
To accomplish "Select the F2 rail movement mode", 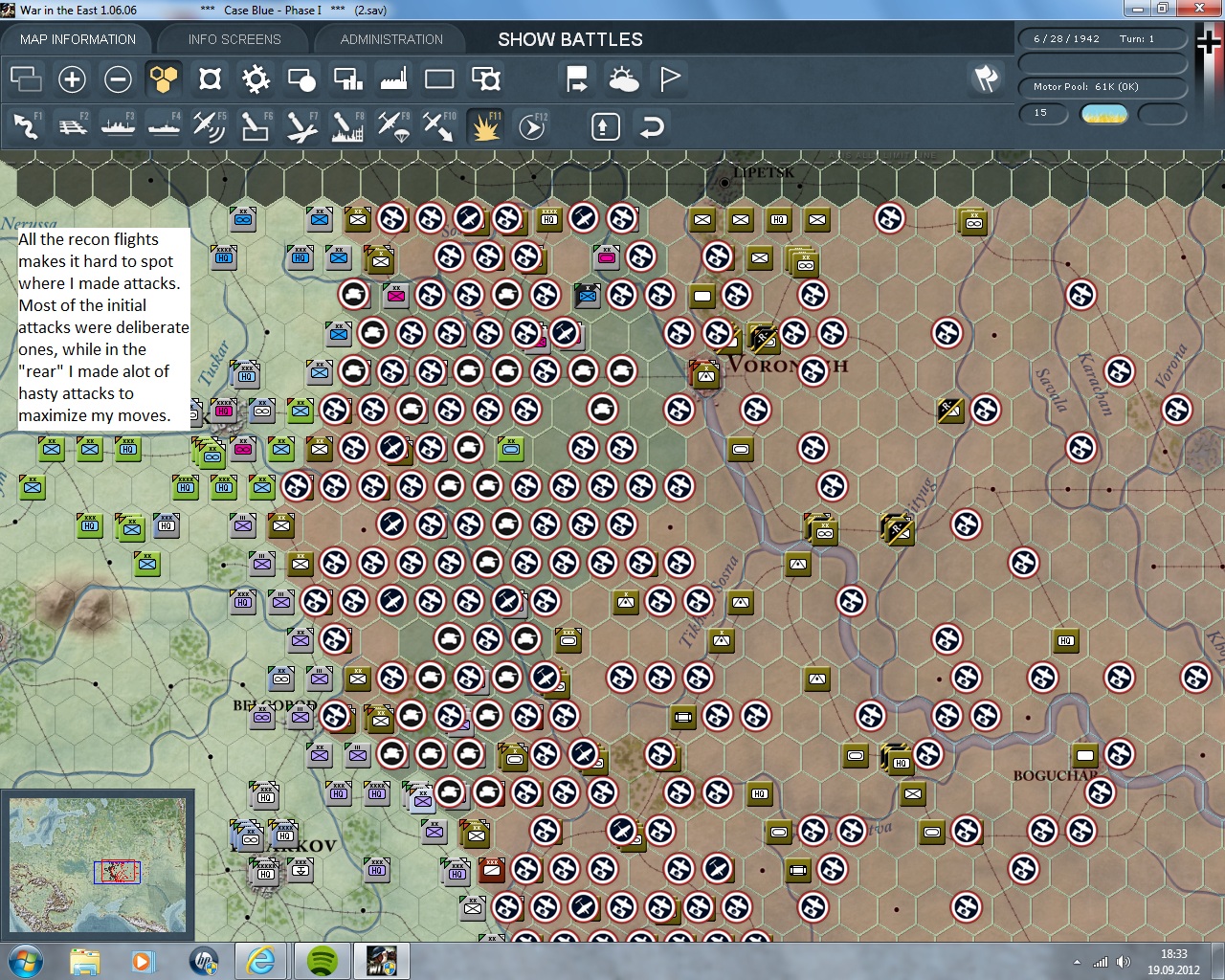I will click(x=72, y=126).
